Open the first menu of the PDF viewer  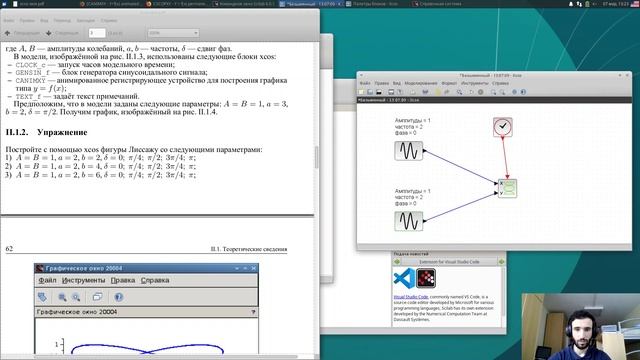click(x=9, y=20)
